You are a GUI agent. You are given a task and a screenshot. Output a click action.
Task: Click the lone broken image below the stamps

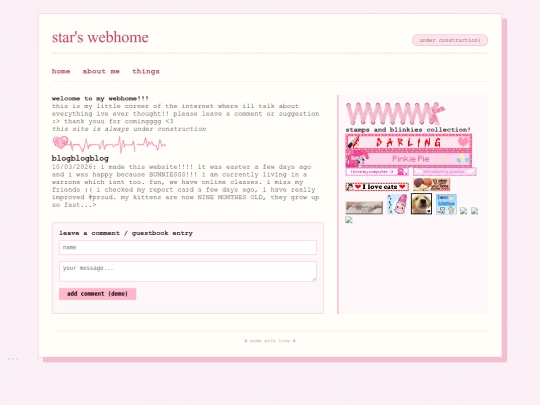(x=349, y=220)
